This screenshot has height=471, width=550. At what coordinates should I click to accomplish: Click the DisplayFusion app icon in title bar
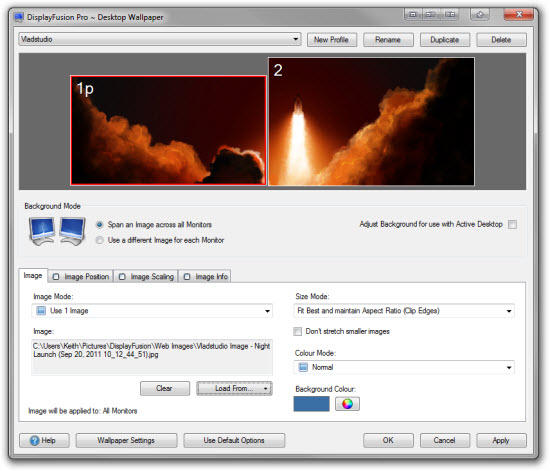19,17
